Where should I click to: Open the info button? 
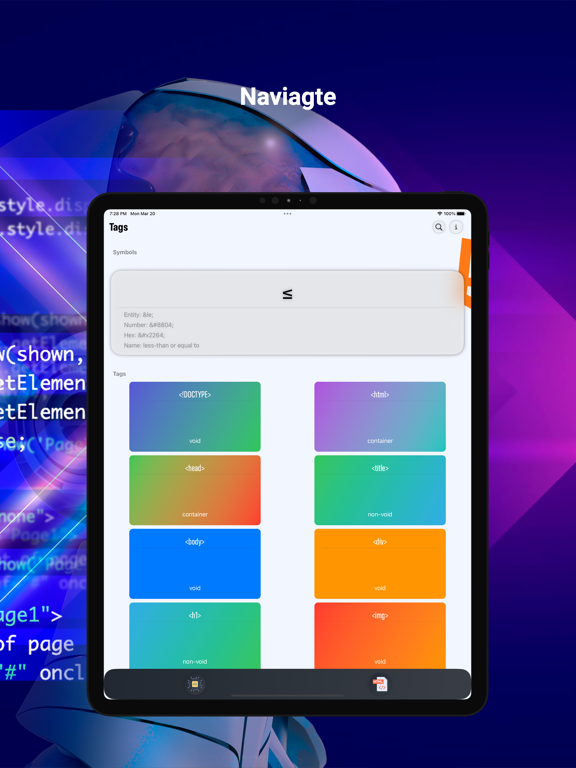pyautogui.click(x=456, y=227)
